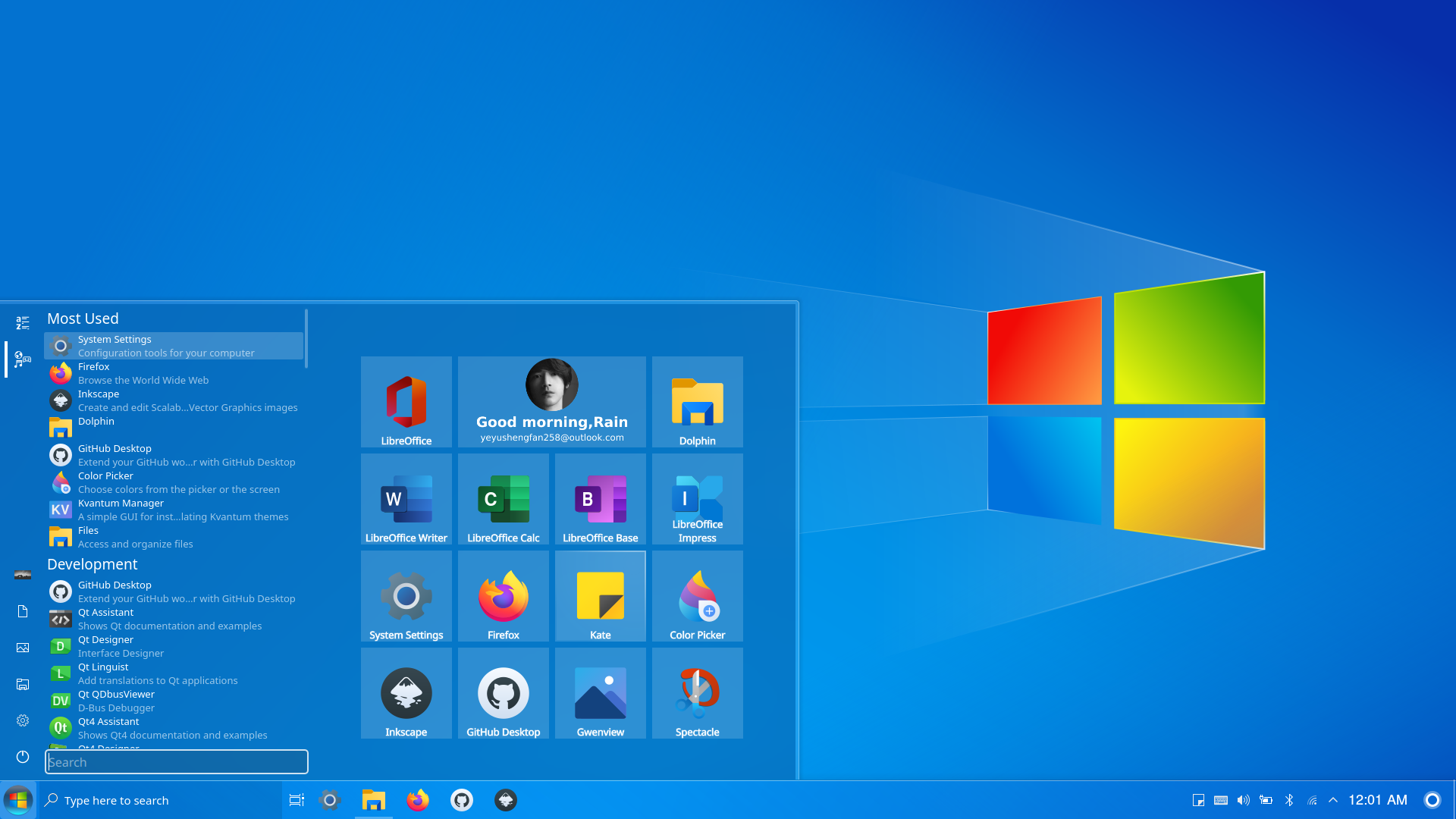Open Firefox from the taskbar
The image size is (1456, 819).
coord(418,800)
